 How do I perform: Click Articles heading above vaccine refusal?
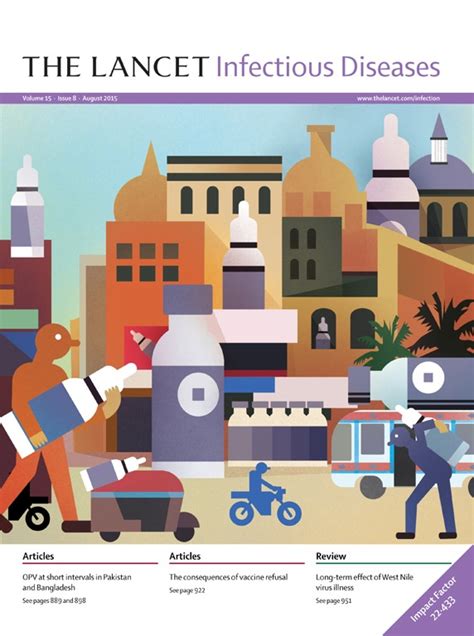tap(185, 556)
